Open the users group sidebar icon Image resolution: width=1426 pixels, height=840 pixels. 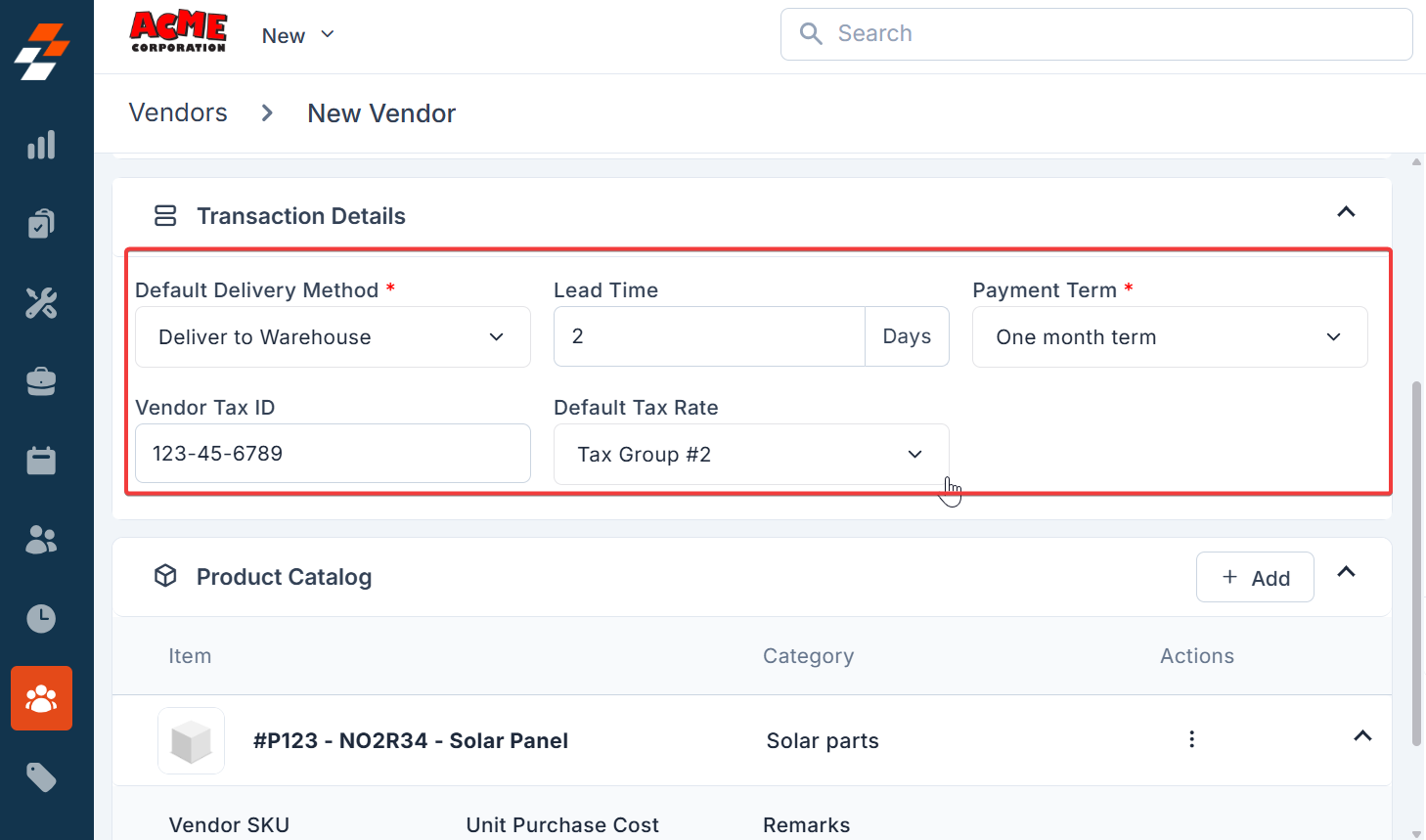pos(41,539)
